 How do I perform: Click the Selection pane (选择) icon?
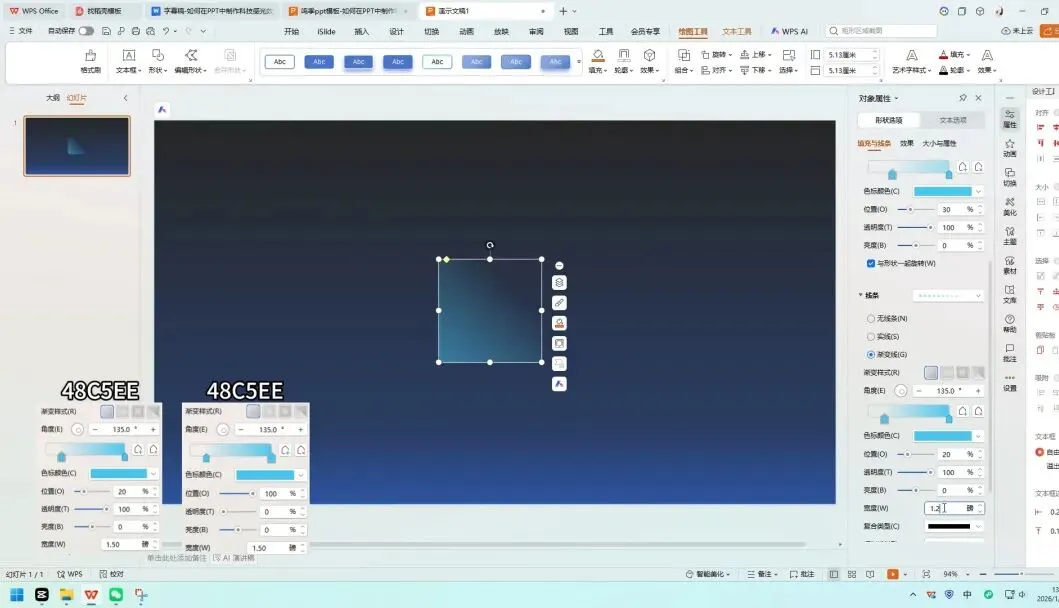(x=788, y=55)
